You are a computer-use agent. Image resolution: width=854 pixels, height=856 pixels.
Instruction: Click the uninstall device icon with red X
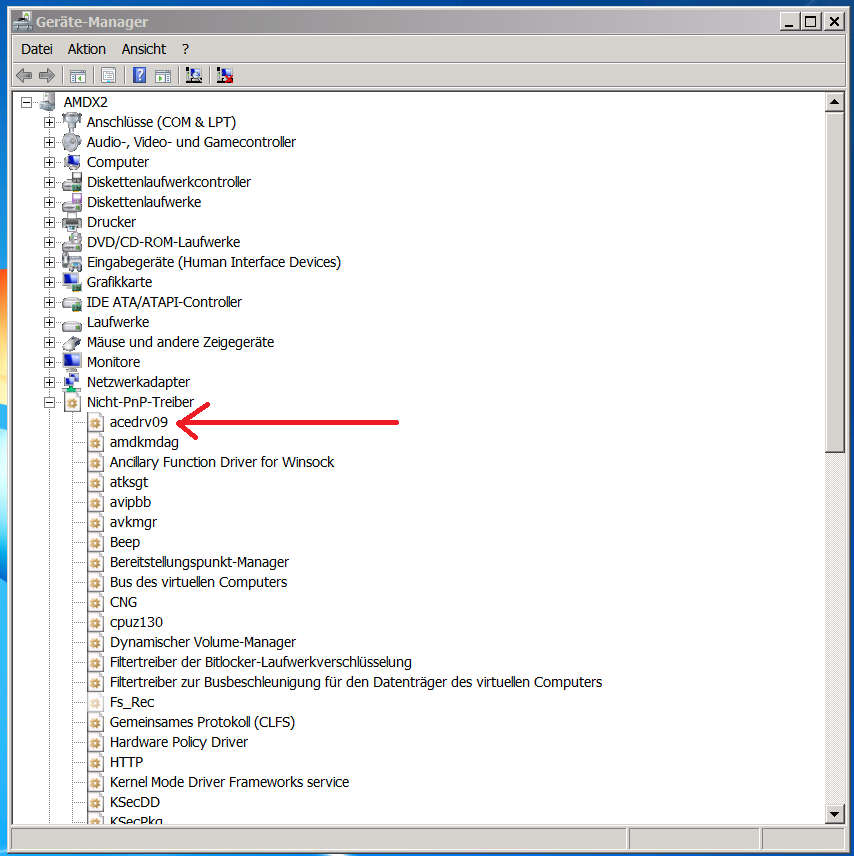pos(225,75)
